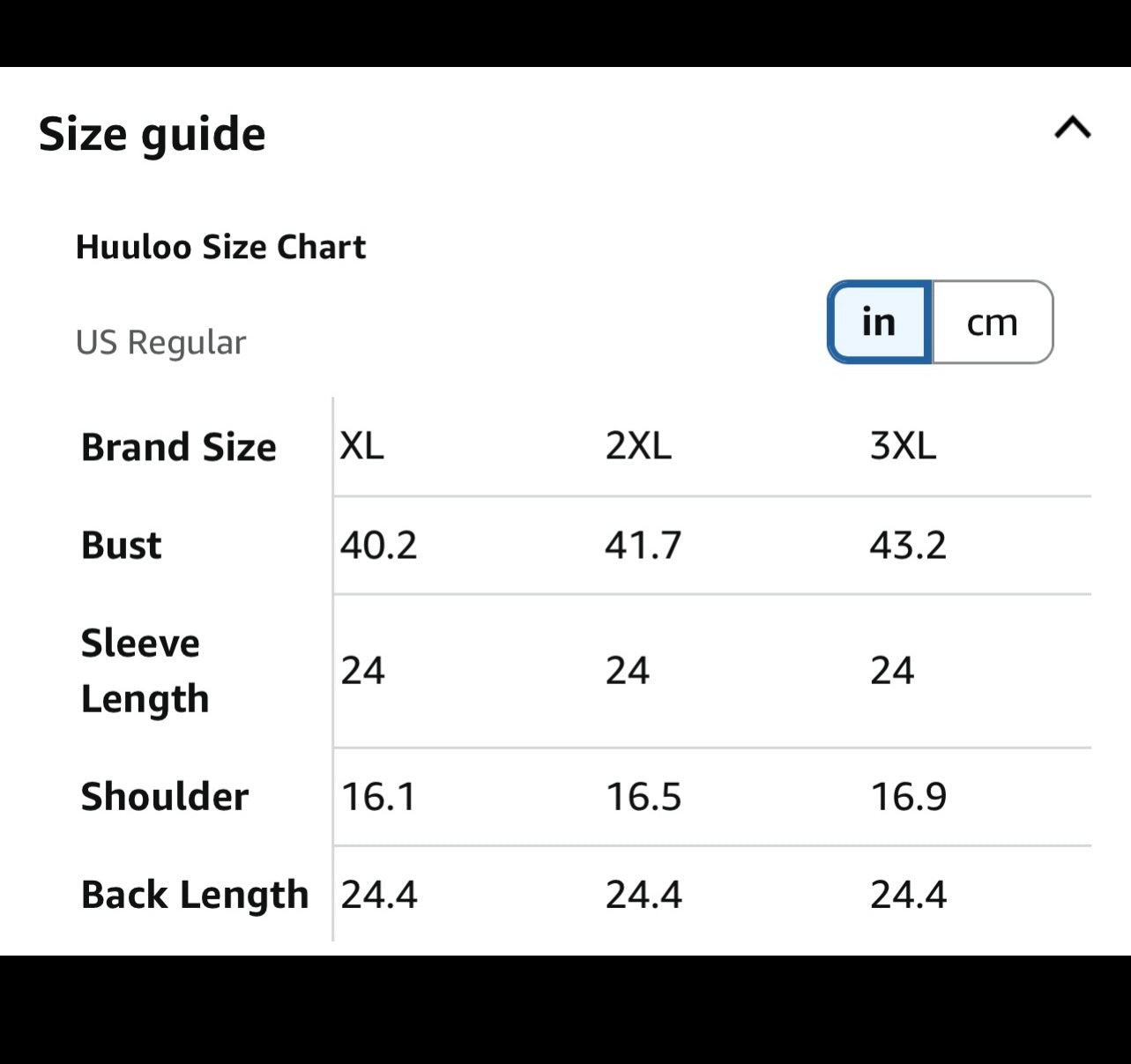Viewport: 1131px width, 1064px height.
Task: Select the 3XL shoulder value 16.9
Action: coord(908,797)
